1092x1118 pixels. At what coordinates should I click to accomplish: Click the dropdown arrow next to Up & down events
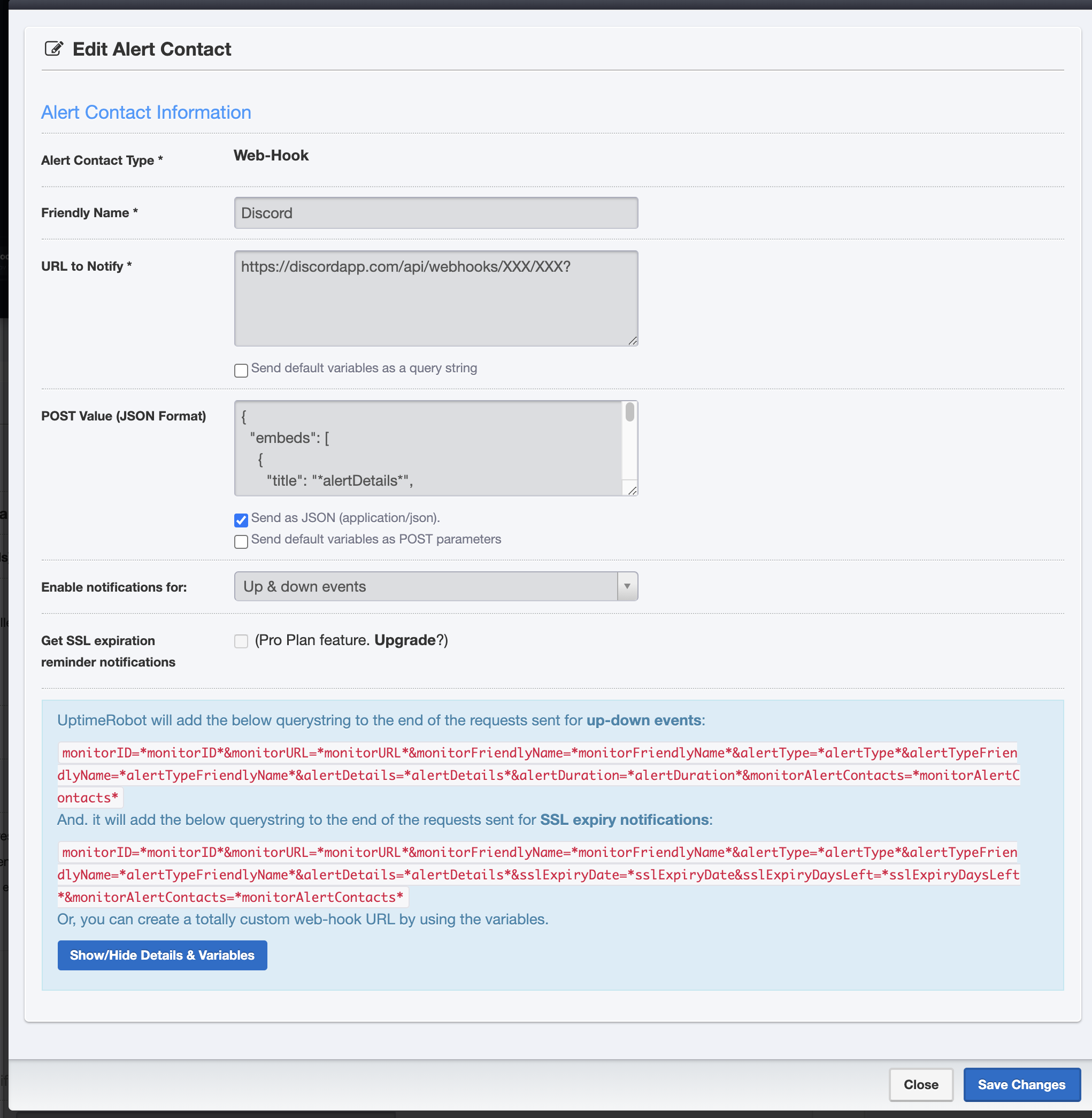click(627, 586)
